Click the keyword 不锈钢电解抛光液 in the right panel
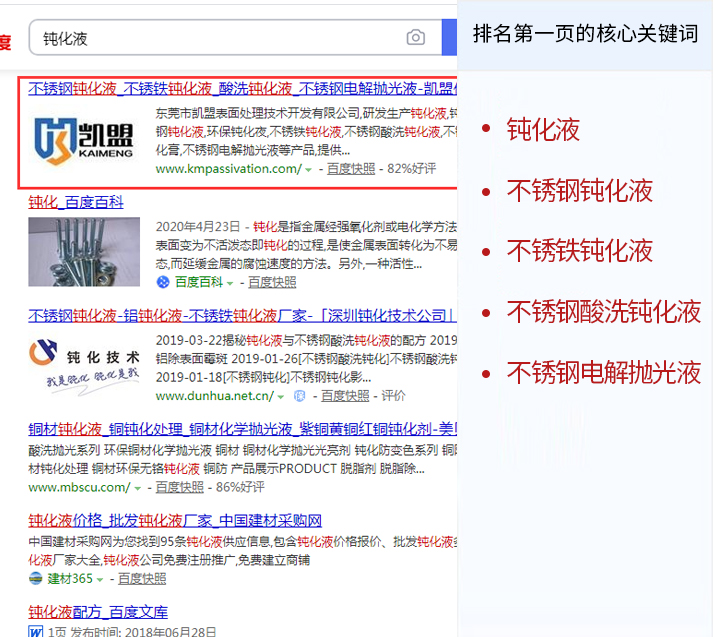Image resolution: width=713 pixels, height=637 pixels. coord(604,373)
